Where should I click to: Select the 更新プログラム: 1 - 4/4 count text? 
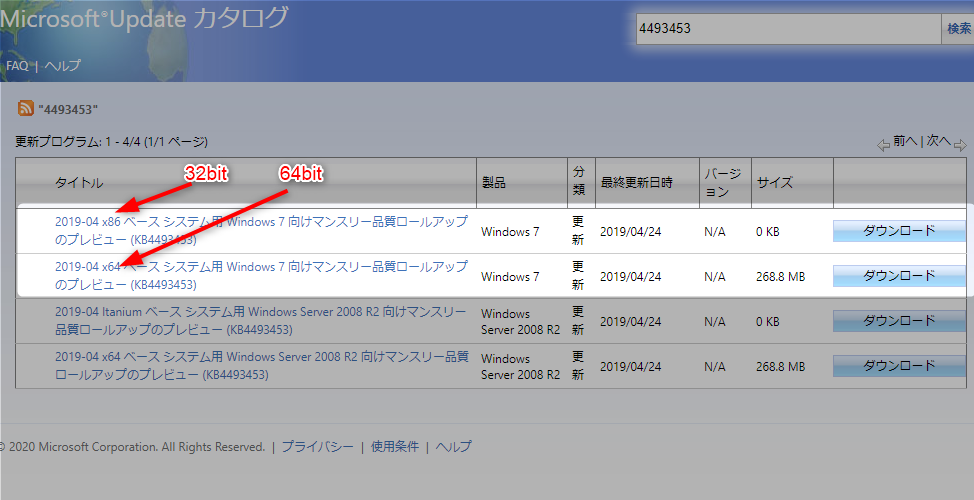pyautogui.click(x=112, y=142)
